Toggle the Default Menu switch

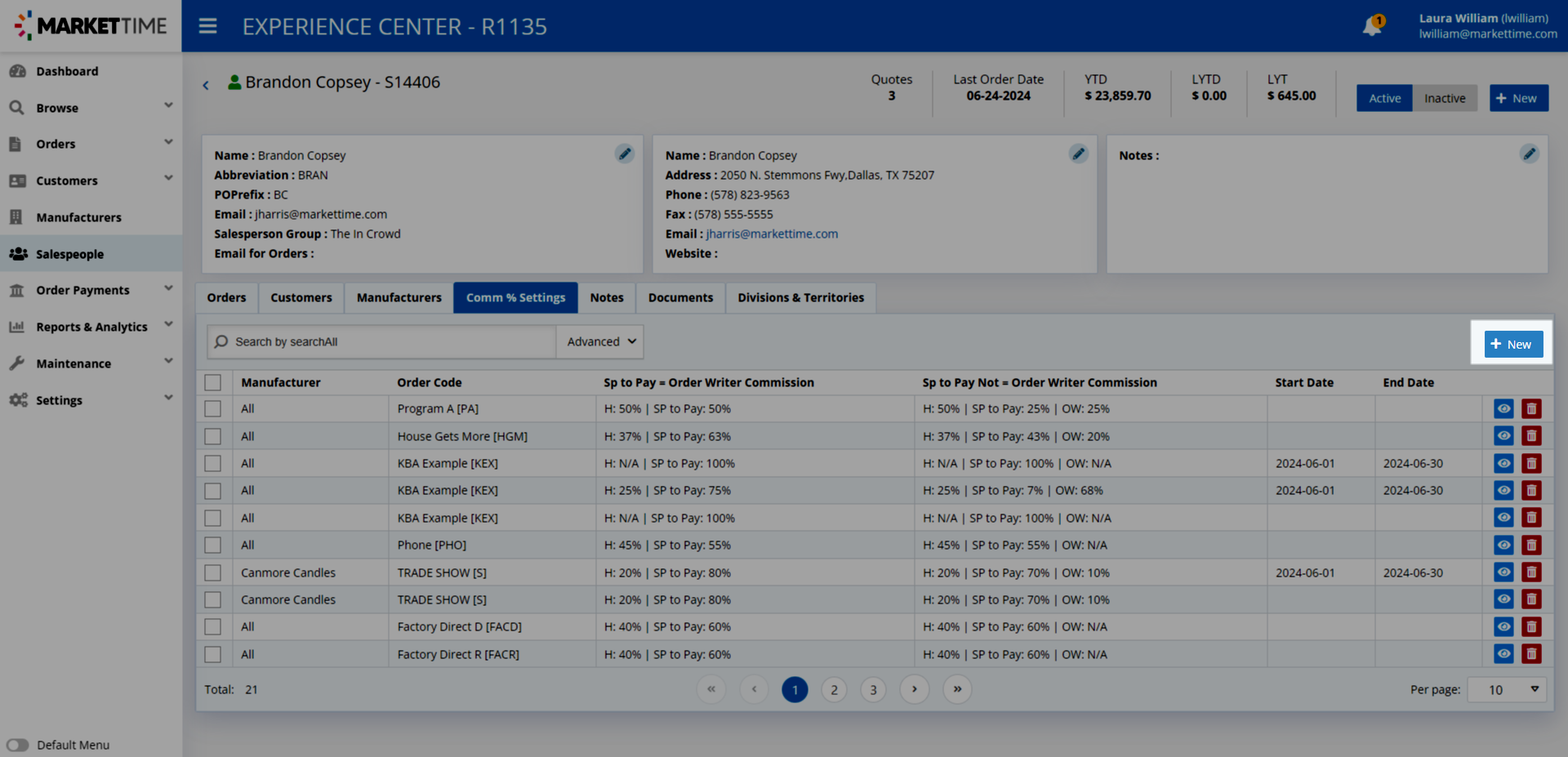tap(18, 745)
